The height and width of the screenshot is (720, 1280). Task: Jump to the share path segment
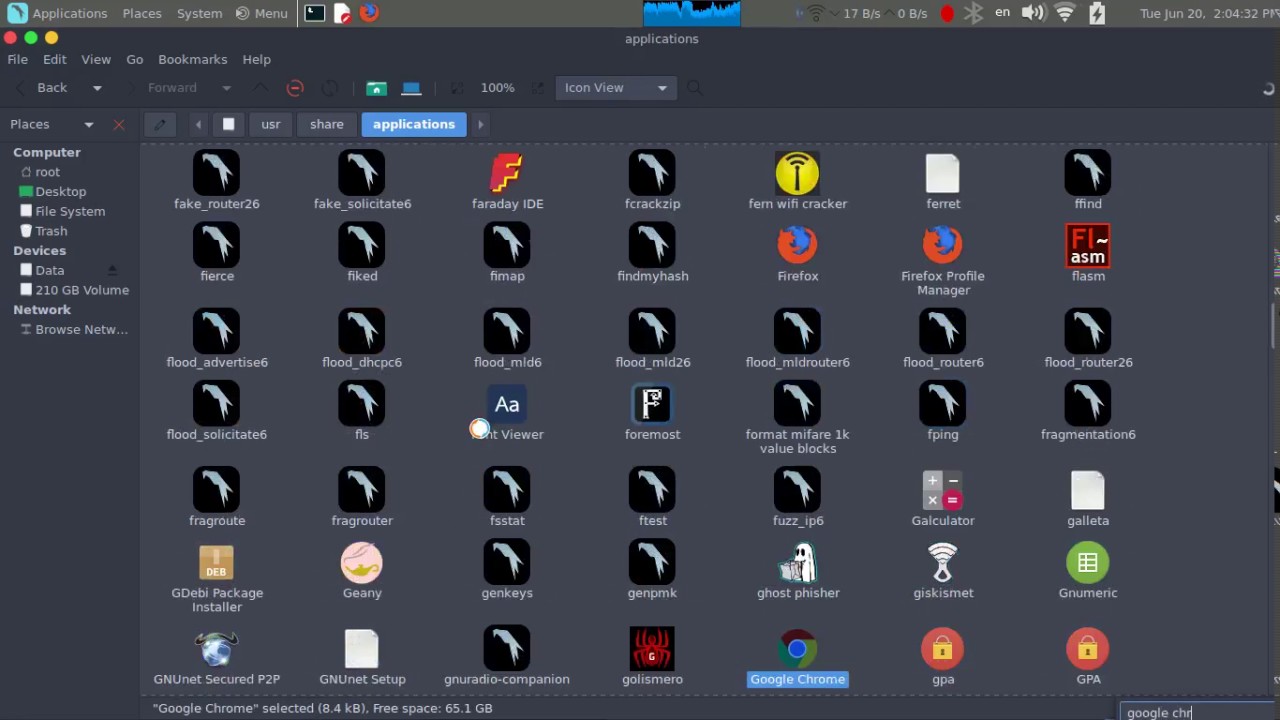[x=327, y=124]
